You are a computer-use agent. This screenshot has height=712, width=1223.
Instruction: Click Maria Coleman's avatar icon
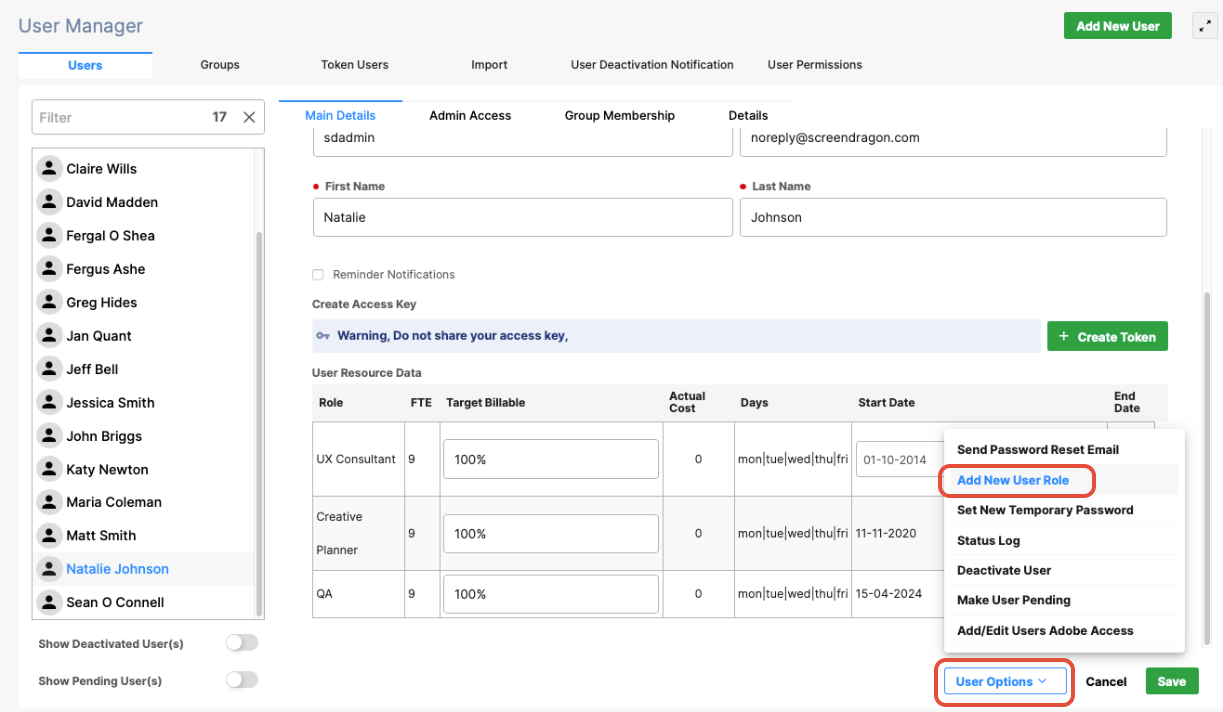click(48, 502)
